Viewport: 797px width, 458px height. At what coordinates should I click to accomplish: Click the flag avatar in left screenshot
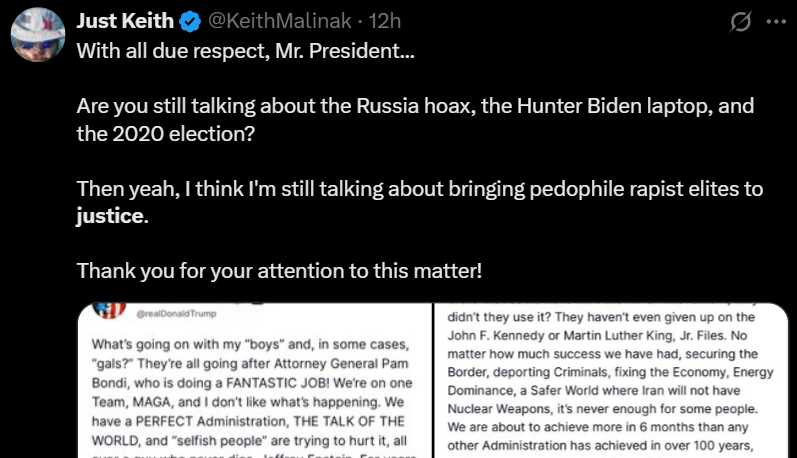[x=109, y=310]
